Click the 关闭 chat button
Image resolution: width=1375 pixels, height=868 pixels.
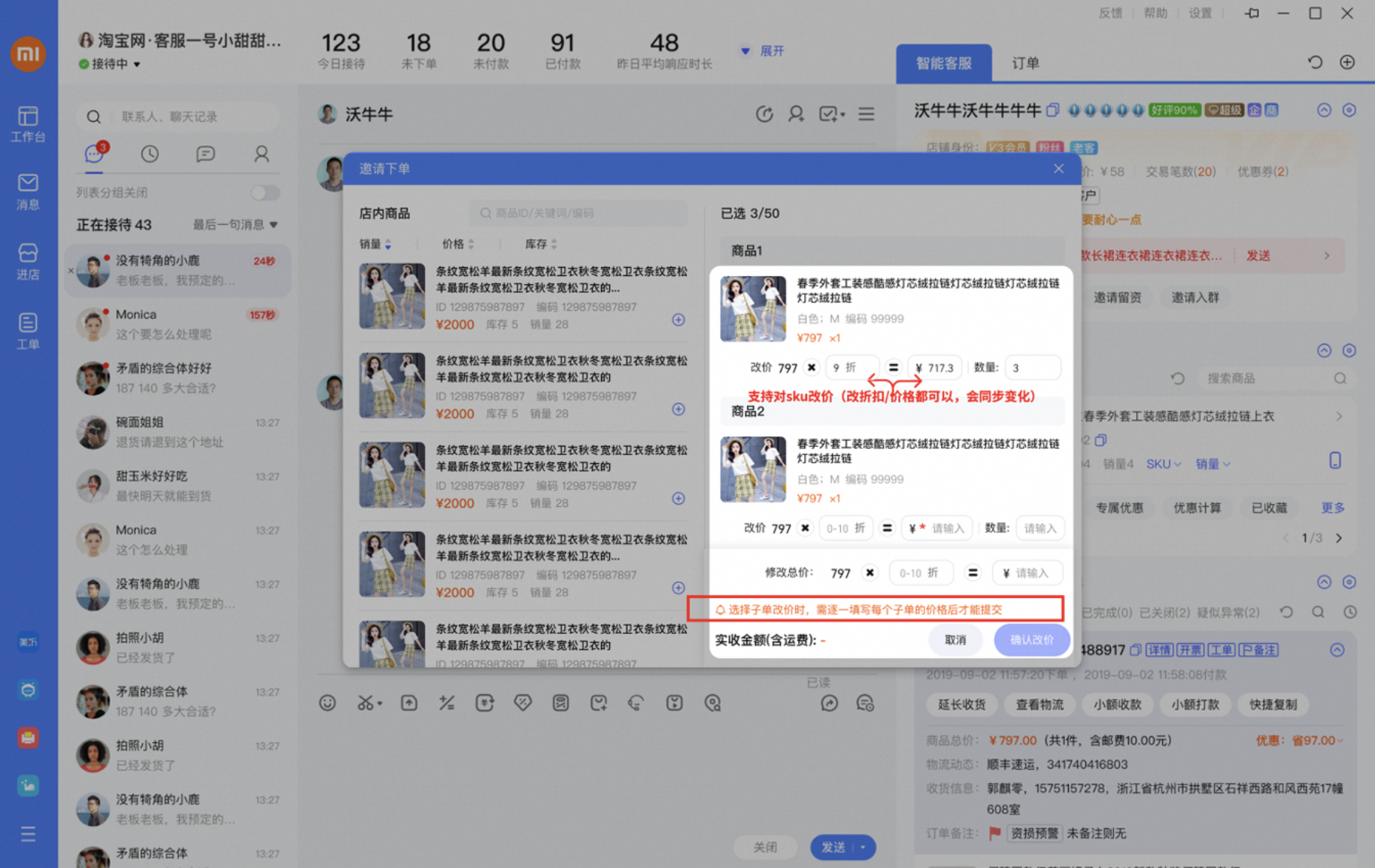pyautogui.click(x=766, y=848)
